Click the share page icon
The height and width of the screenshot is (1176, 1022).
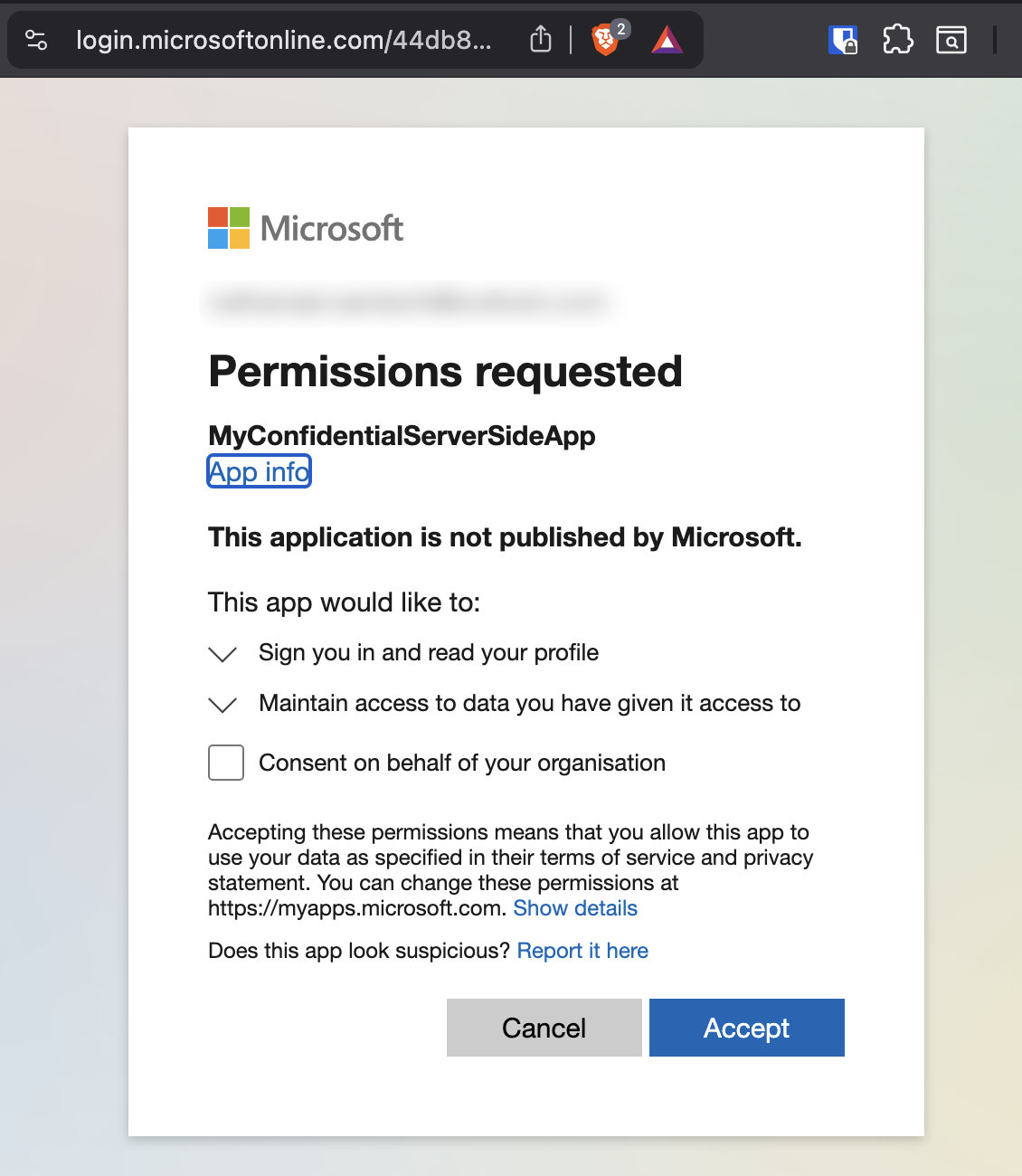coord(540,40)
